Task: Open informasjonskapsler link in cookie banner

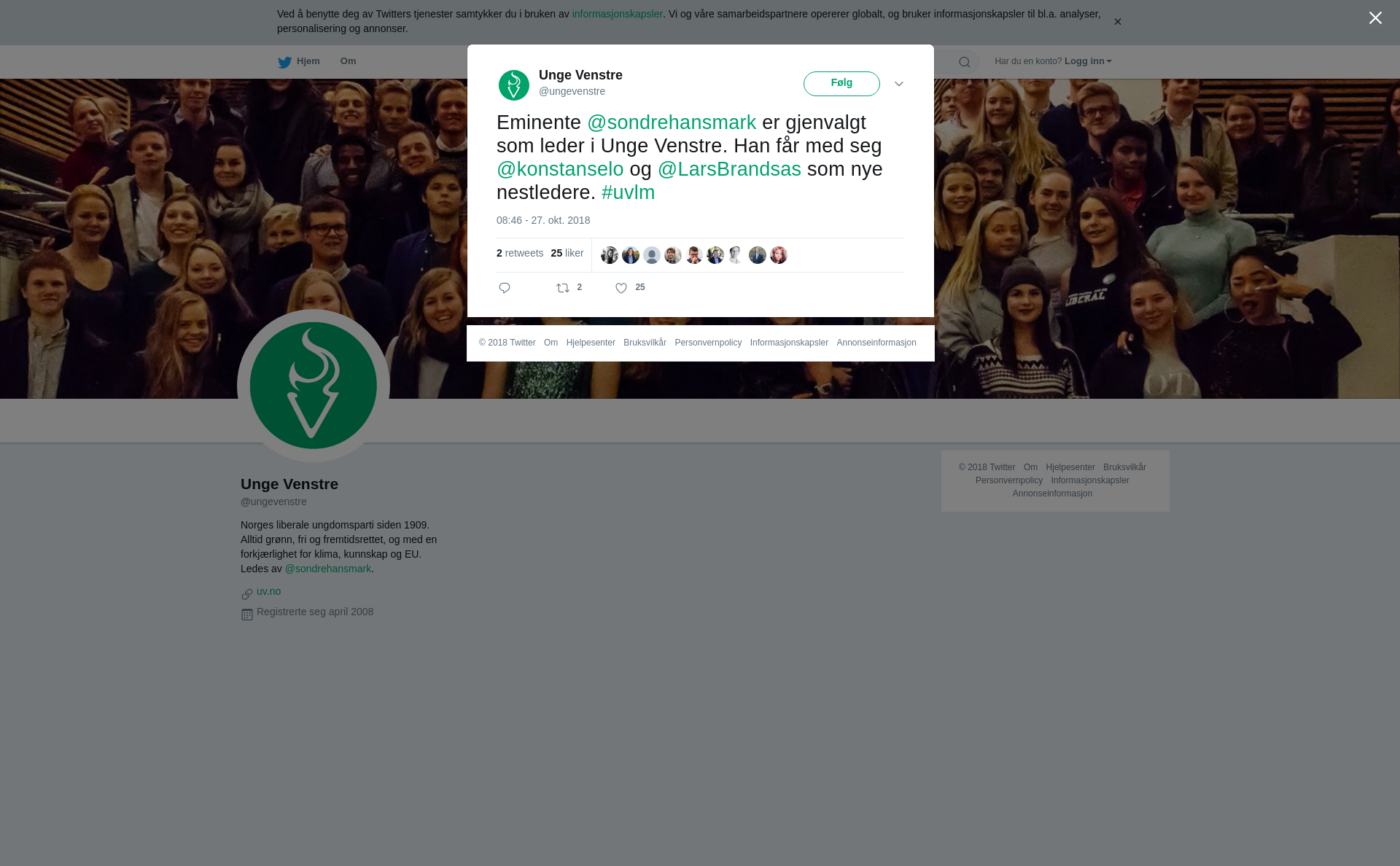Action: pyautogui.click(x=617, y=14)
